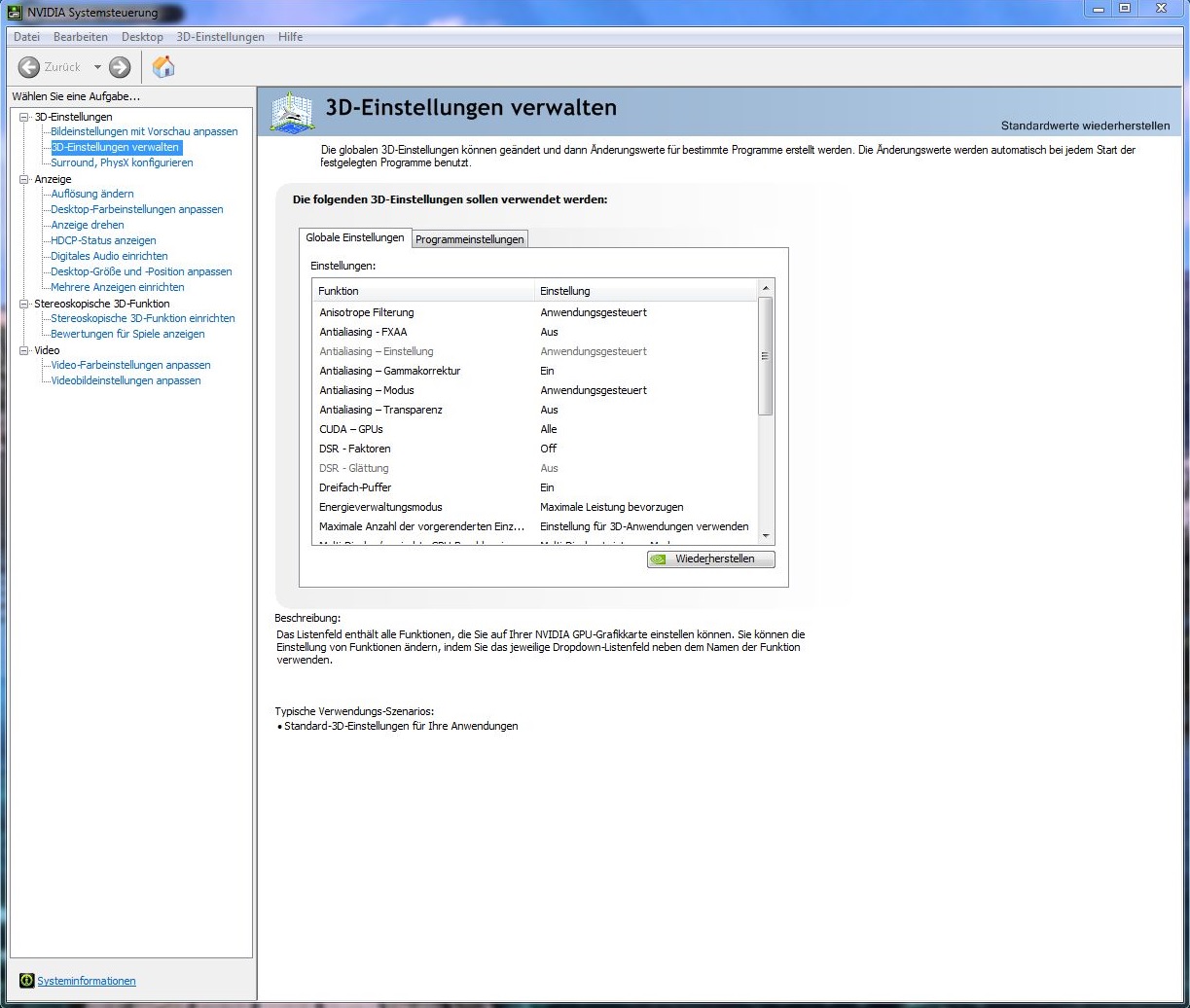Select the Antialiasing – Transparenz row
Image resolution: width=1190 pixels, height=1008 pixels.
[x=534, y=410]
